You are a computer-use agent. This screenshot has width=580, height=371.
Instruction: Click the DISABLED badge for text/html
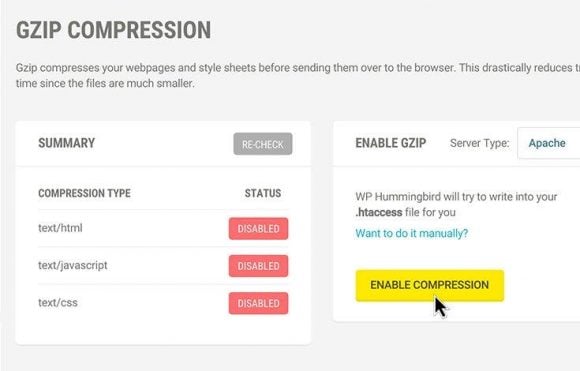[259, 229]
